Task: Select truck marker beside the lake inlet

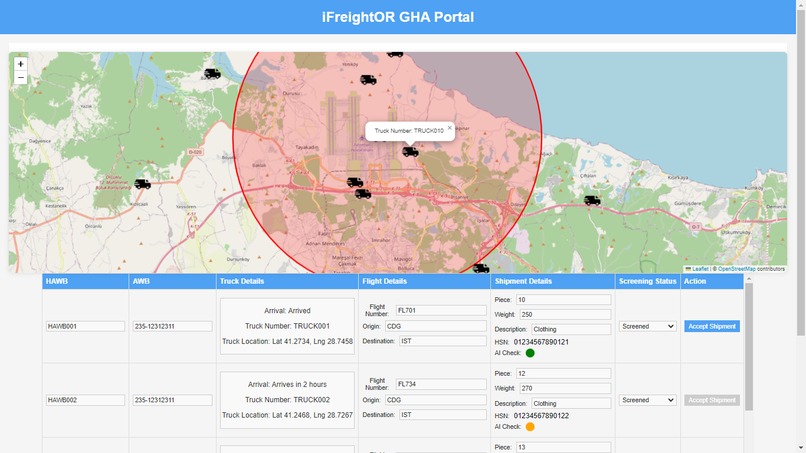Action: tap(212, 74)
